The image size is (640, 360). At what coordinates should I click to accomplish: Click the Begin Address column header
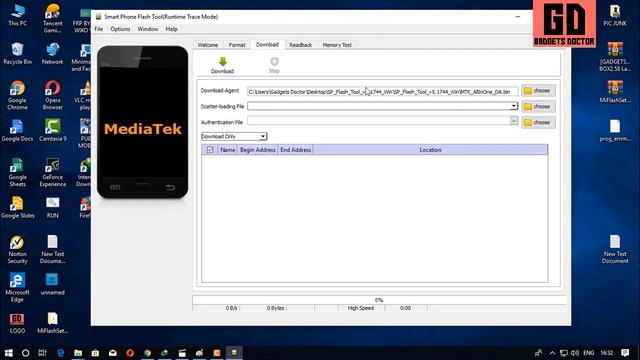coord(258,150)
